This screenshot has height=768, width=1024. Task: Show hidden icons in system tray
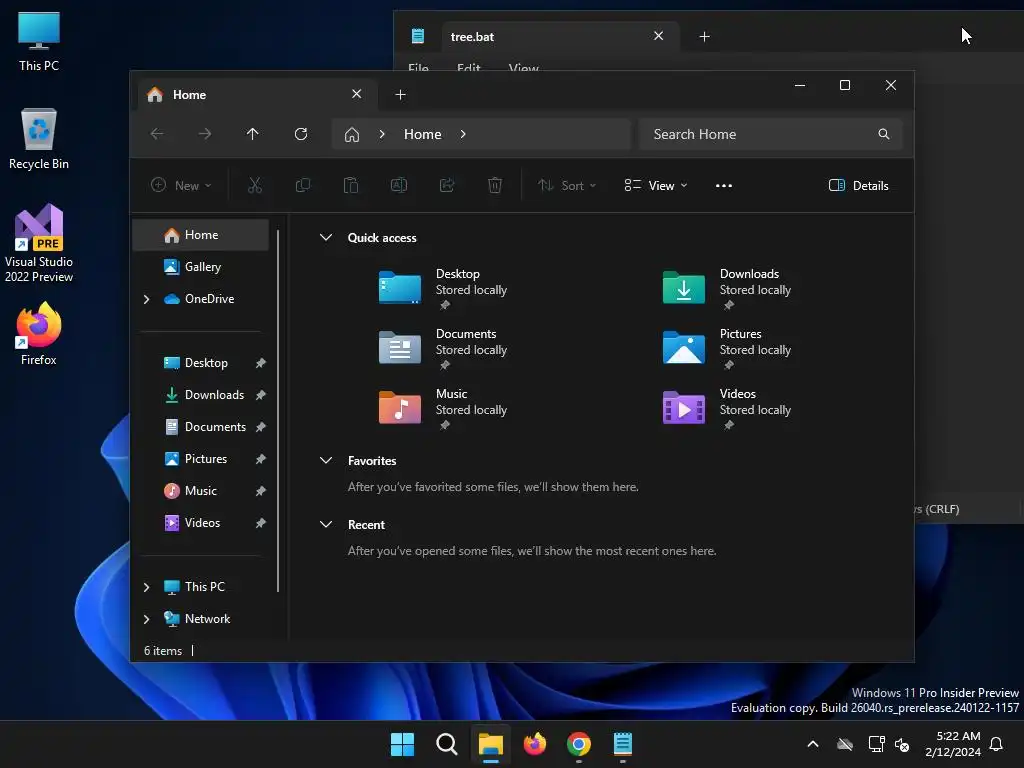click(813, 744)
